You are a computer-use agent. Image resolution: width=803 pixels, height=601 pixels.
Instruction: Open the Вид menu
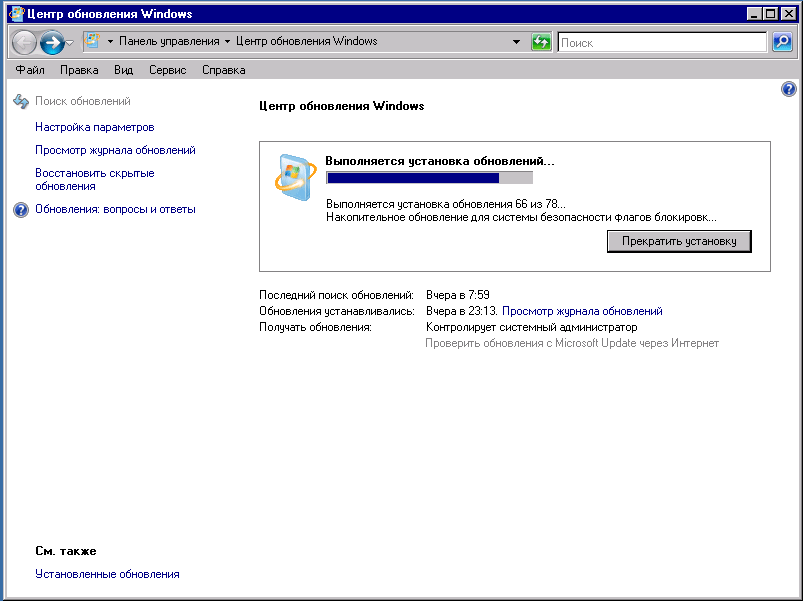123,70
